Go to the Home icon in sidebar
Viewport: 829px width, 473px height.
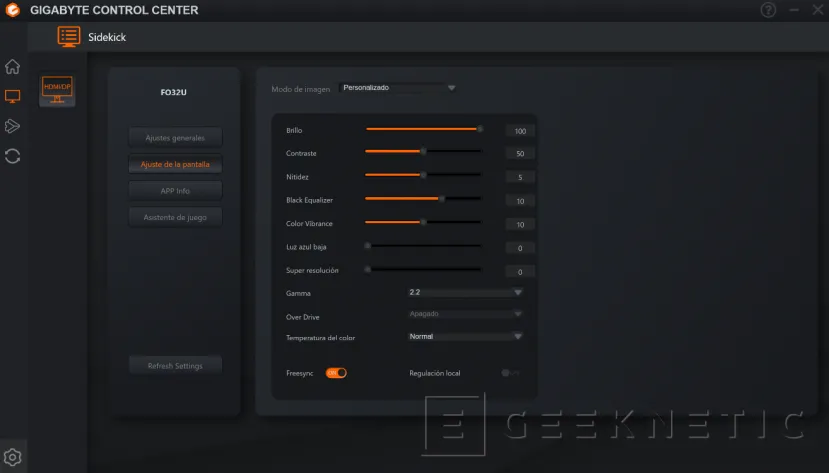pyautogui.click(x=13, y=67)
